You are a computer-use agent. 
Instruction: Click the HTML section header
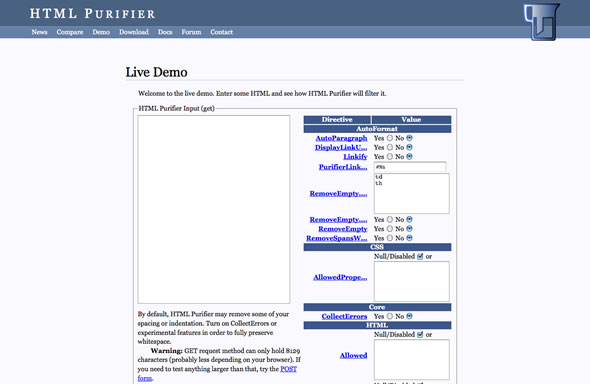pos(377,325)
